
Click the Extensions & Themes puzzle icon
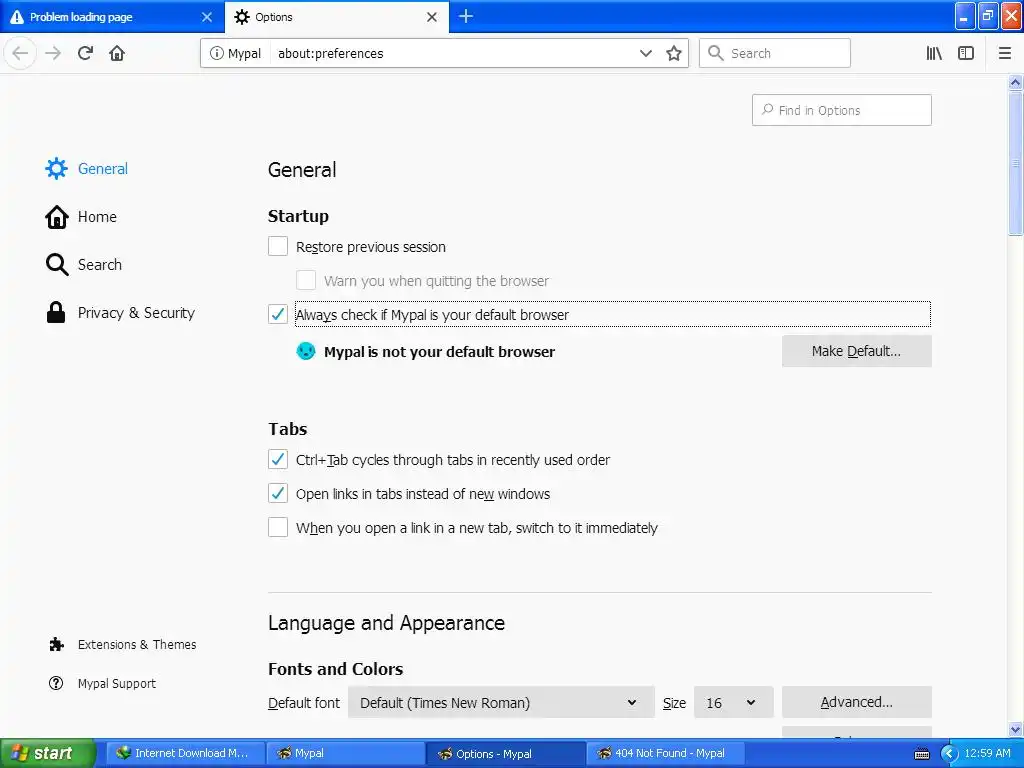(x=56, y=645)
